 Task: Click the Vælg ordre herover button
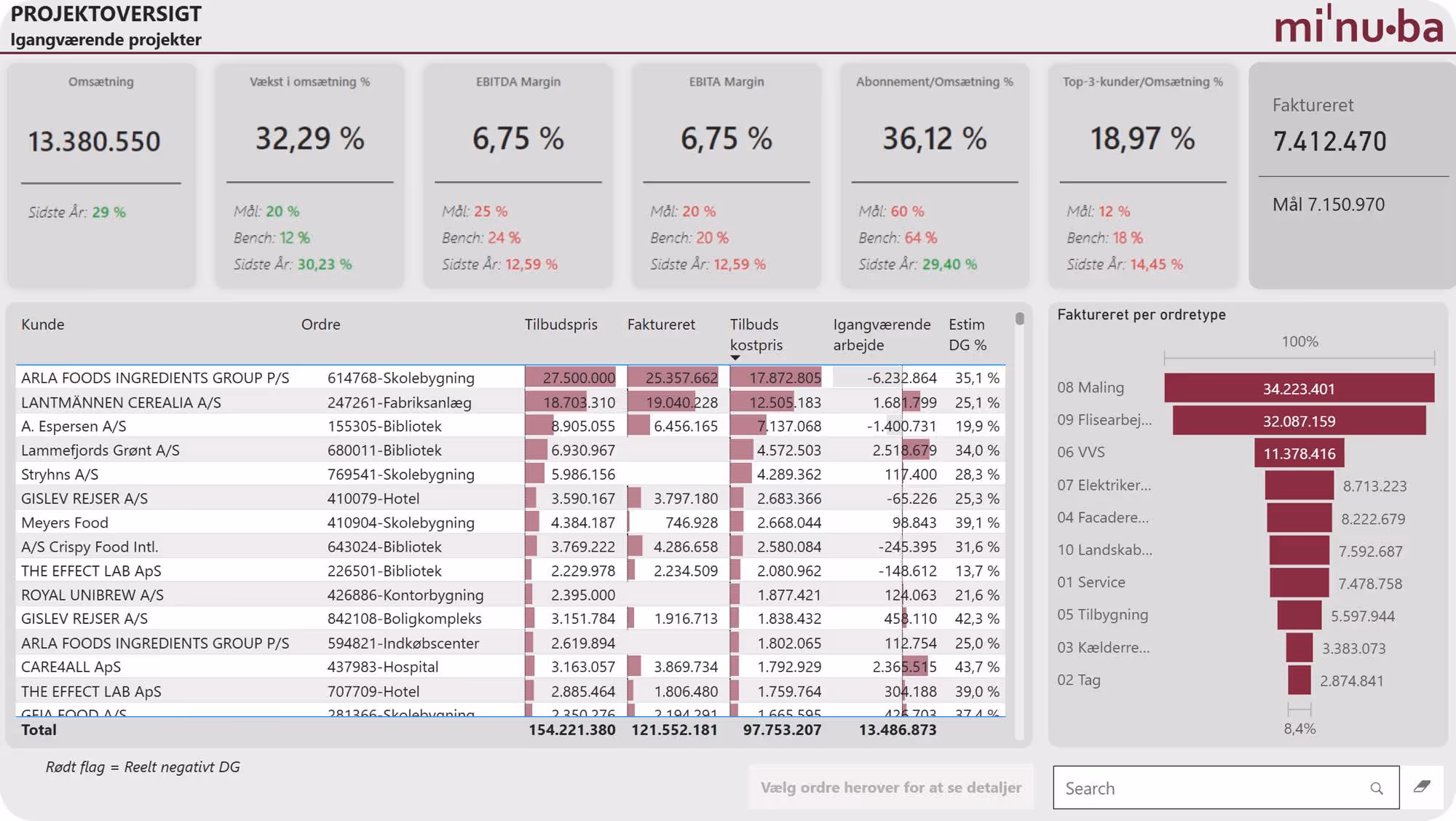point(890,788)
